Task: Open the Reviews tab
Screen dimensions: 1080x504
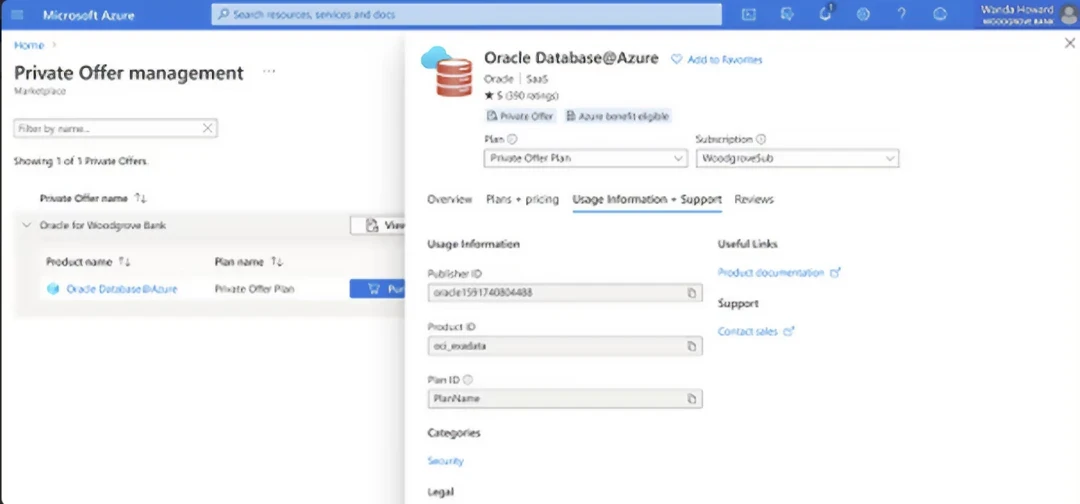Action: coord(754,200)
